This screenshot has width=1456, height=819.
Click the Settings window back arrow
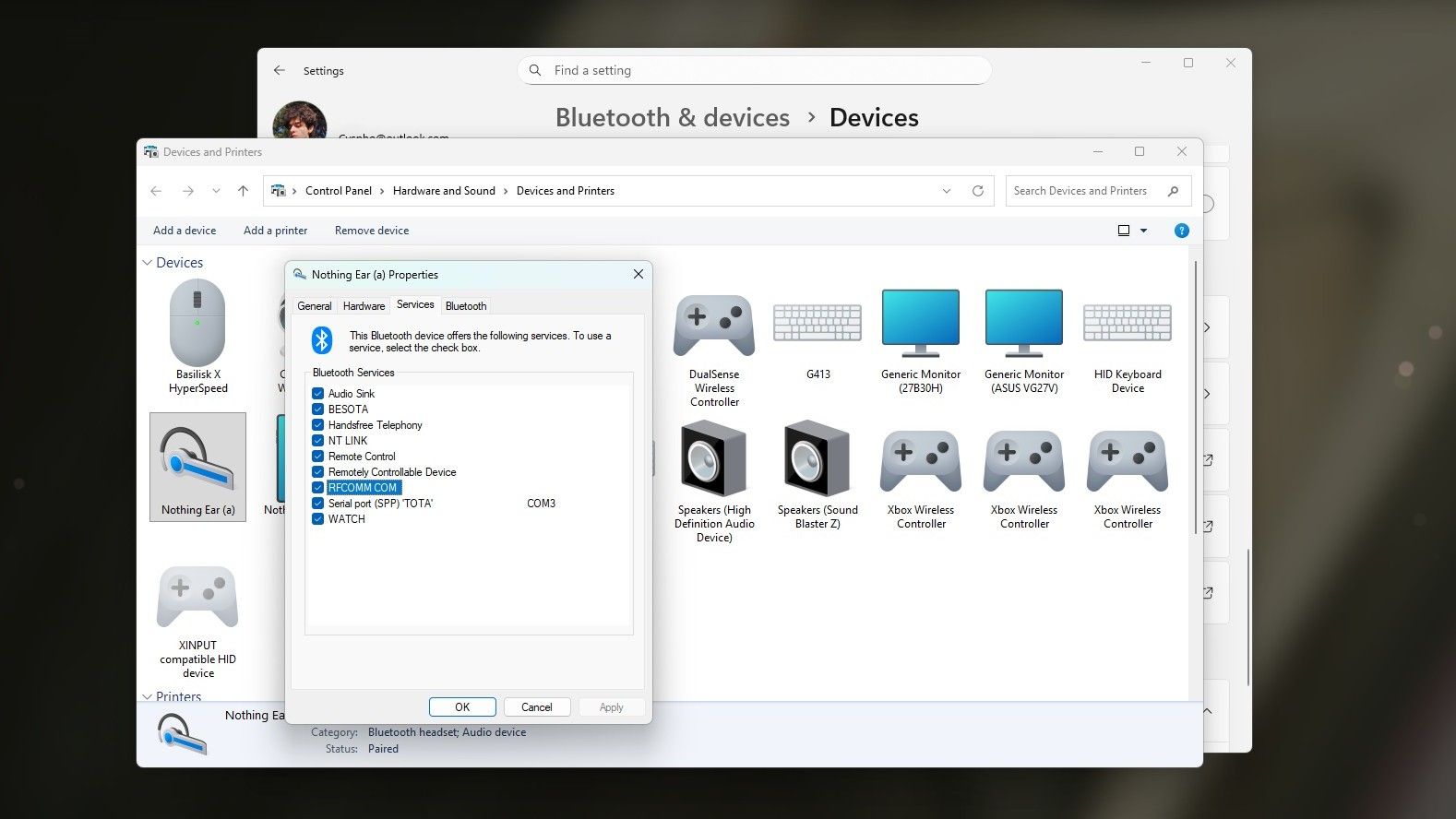tap(280, 70)
